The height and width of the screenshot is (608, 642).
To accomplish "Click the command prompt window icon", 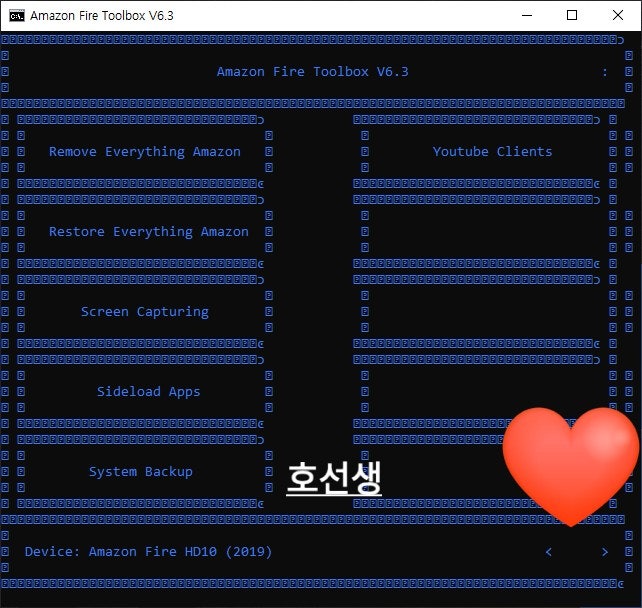I will coord(17,16).
